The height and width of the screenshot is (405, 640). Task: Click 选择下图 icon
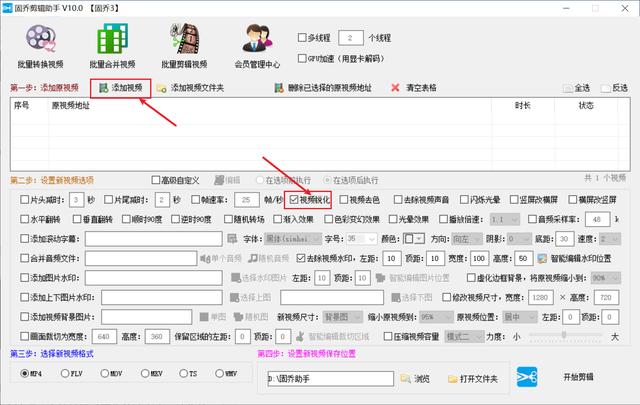396,297
